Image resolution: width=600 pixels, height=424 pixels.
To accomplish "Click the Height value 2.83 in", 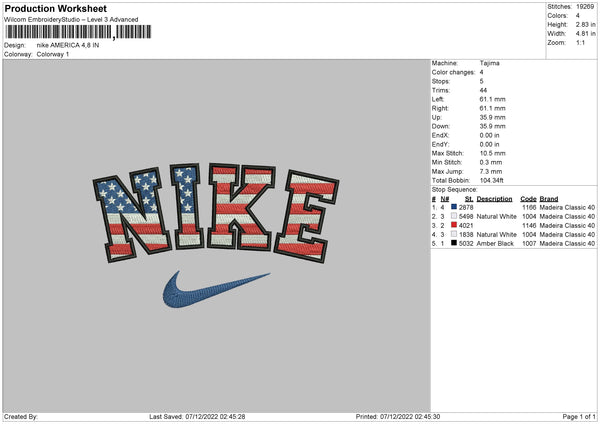I will (585, 24).
